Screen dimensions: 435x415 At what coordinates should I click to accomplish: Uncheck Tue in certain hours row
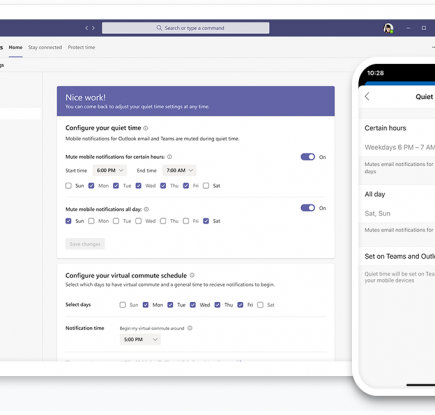point(116,186)
